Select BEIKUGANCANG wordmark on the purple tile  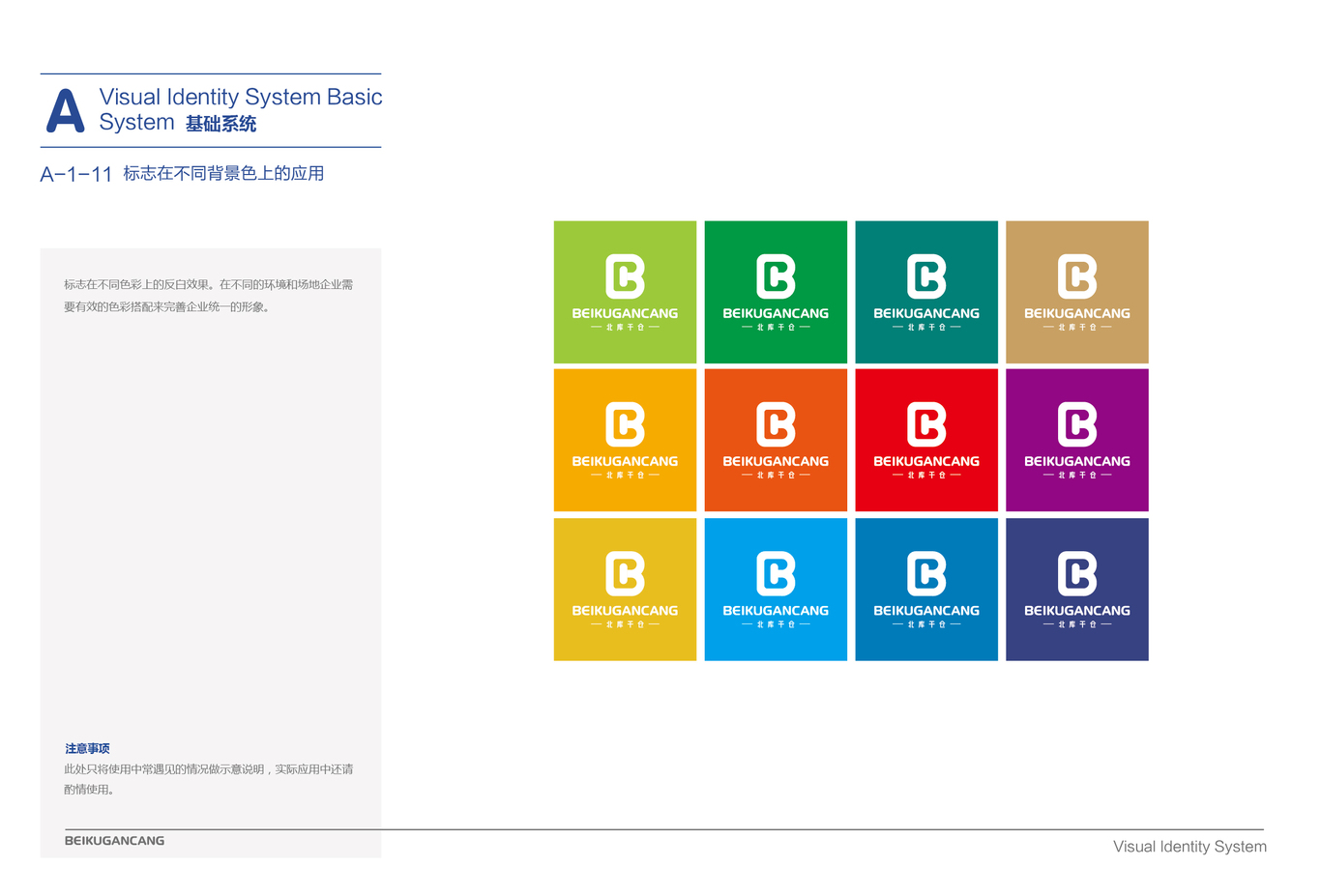pyautogui.click(x=1077, y=461)
